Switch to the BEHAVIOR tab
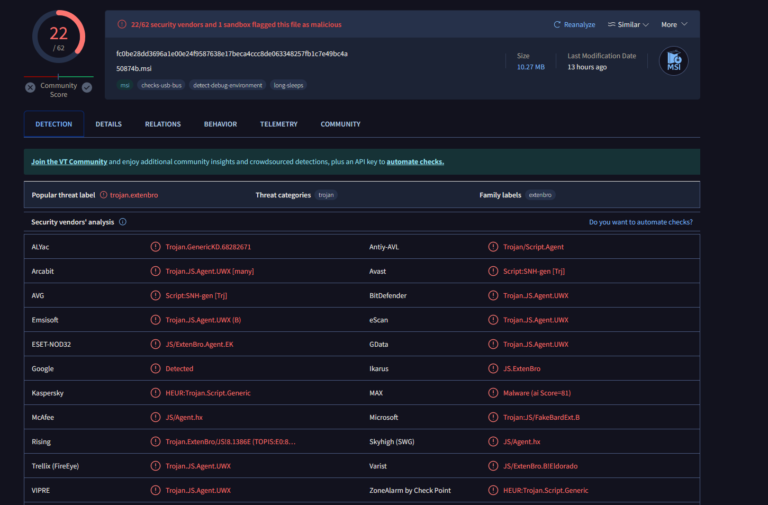This screenshot has width=768, height=505. pyautogui.click(x=220, y=124)
